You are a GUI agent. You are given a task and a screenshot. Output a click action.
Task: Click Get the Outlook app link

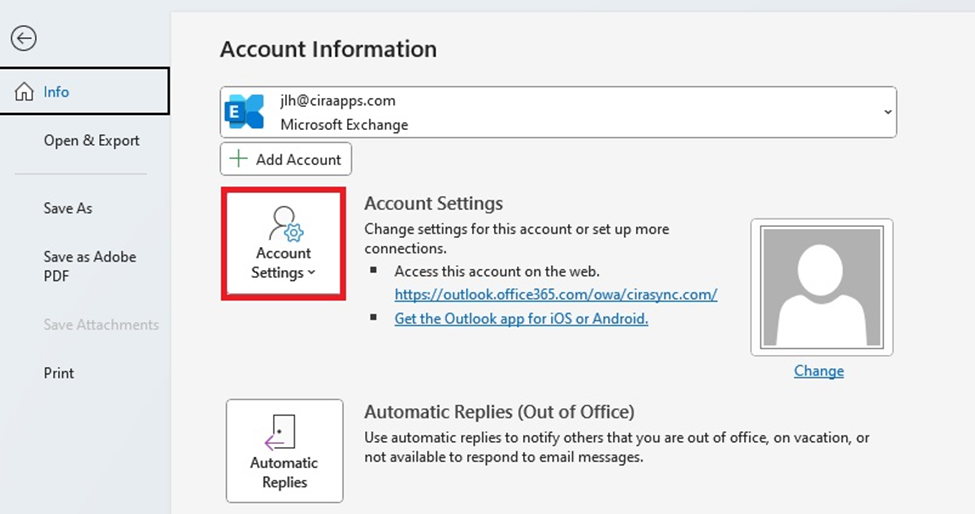click(521, 319)
